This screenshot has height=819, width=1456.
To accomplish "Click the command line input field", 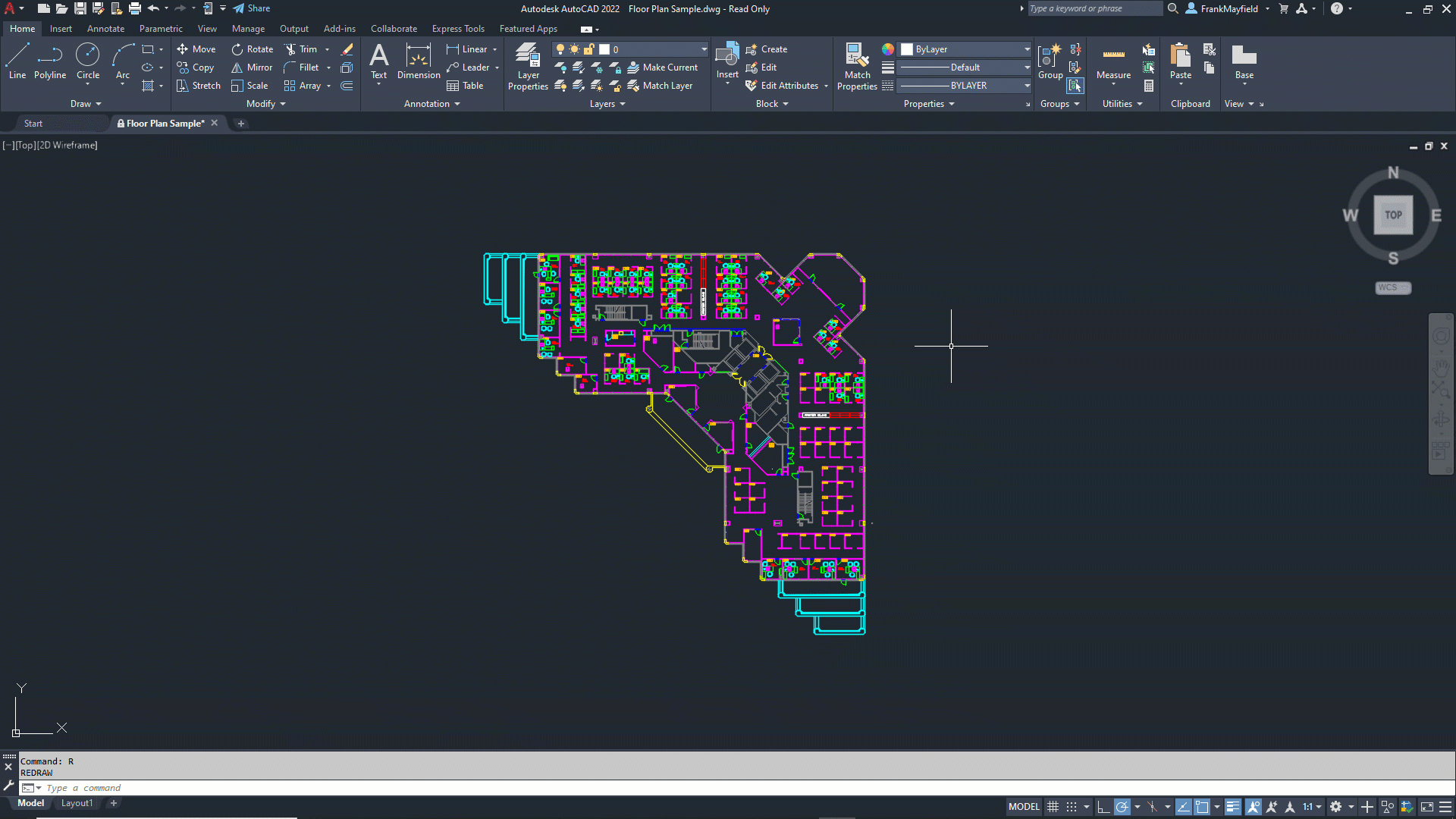I will tap(455, 788).
